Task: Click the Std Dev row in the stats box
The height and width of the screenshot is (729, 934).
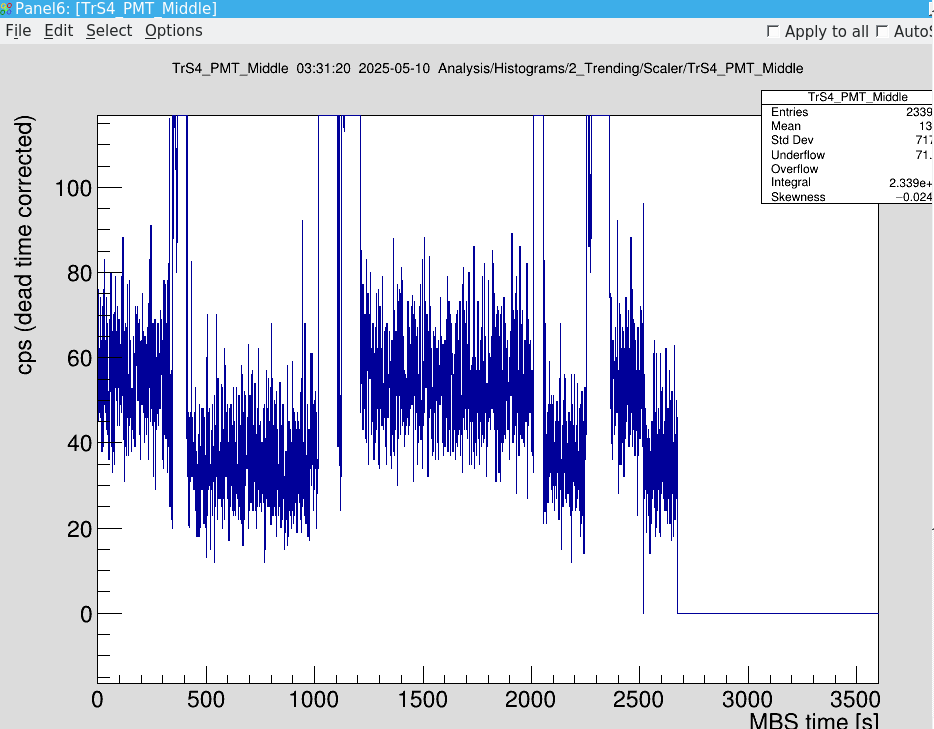Action: [x=848, y=140]
